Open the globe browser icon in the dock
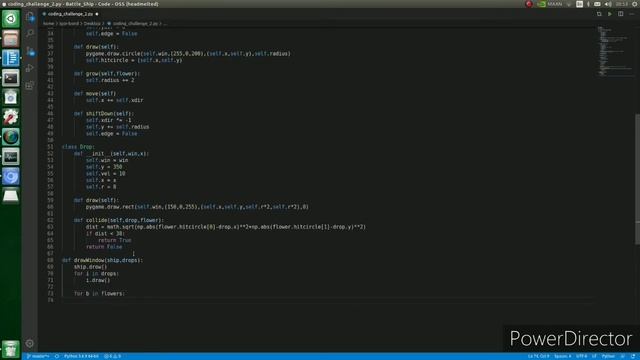Viewport: 640px width, 360px height. (11, 137)
